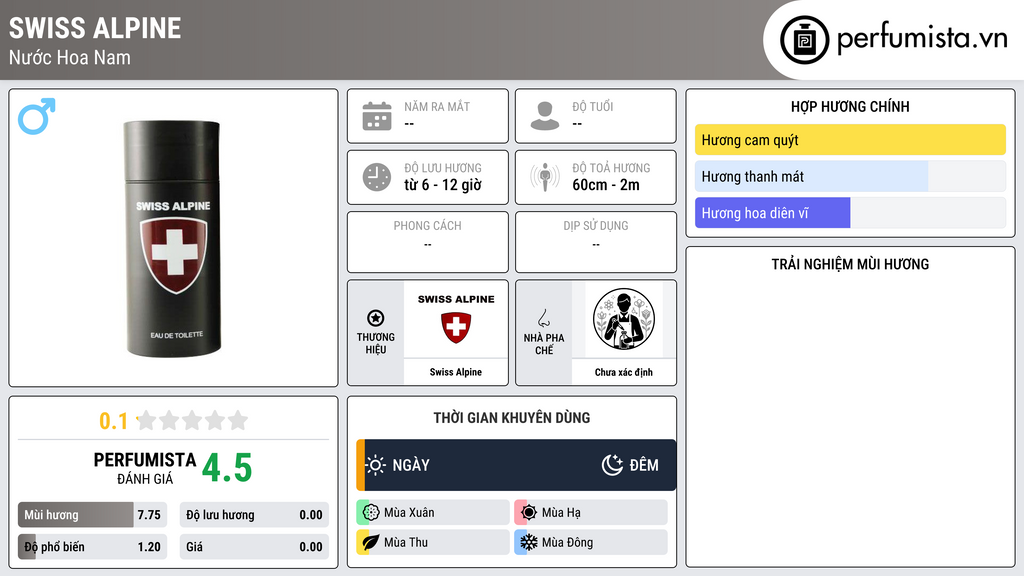This screenshot has width=1024, height=576.
Task: Click the perfumista.vn bottle logo icon
Action: (804, 40)
